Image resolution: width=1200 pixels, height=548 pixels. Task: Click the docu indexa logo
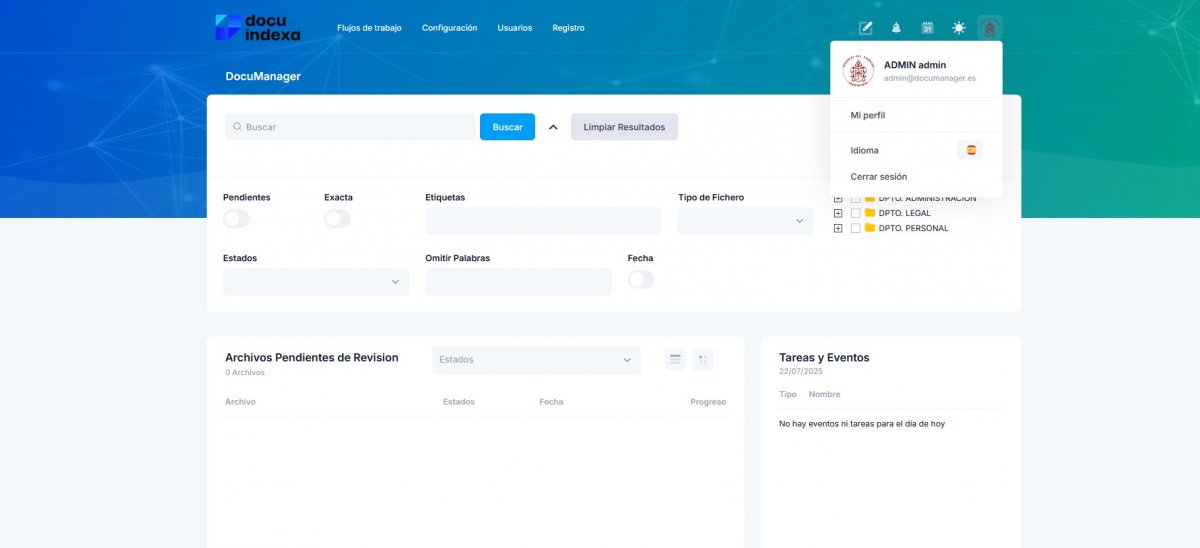258,27
